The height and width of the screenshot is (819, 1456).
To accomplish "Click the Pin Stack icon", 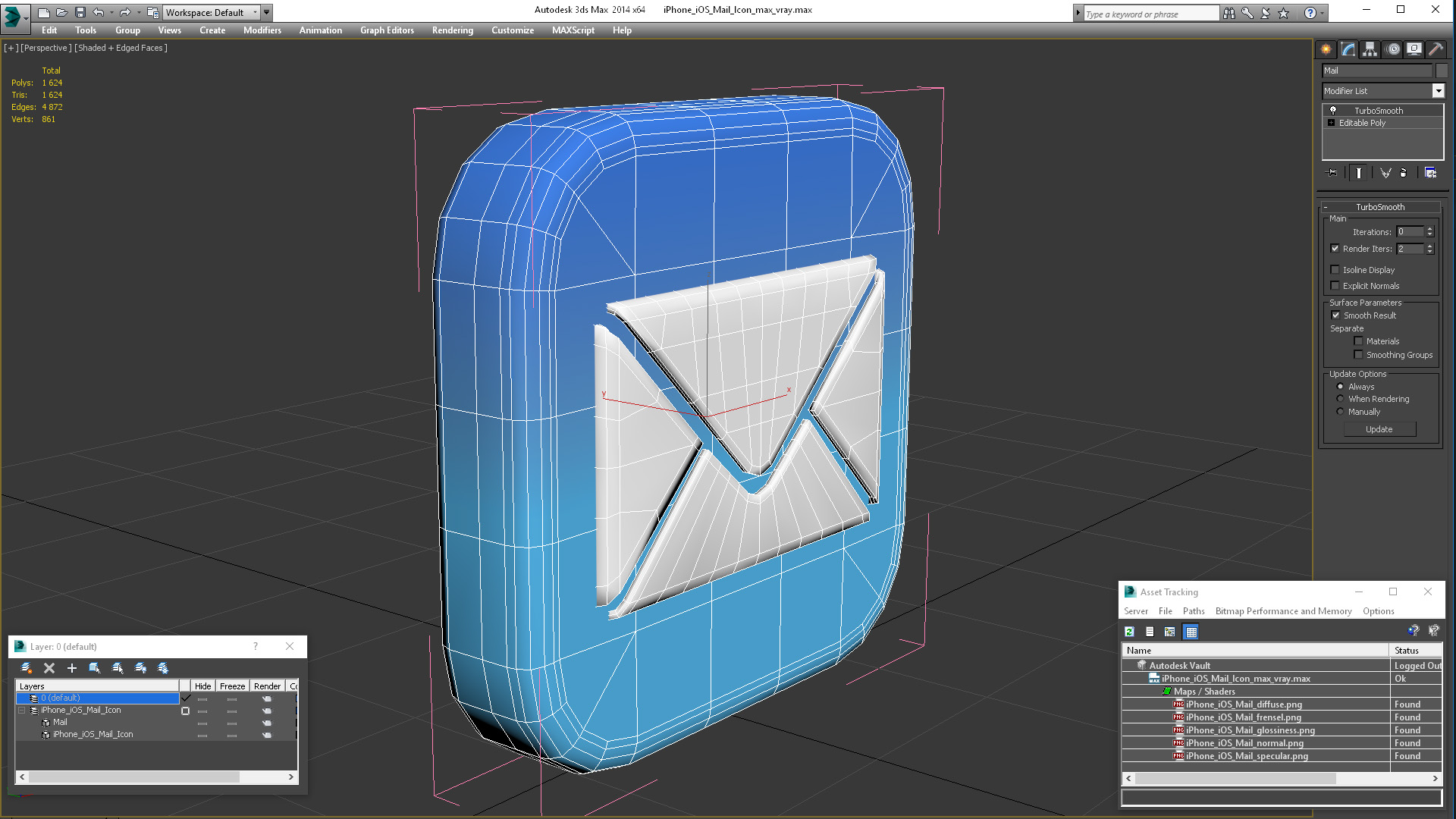I will pos(1332,173).
